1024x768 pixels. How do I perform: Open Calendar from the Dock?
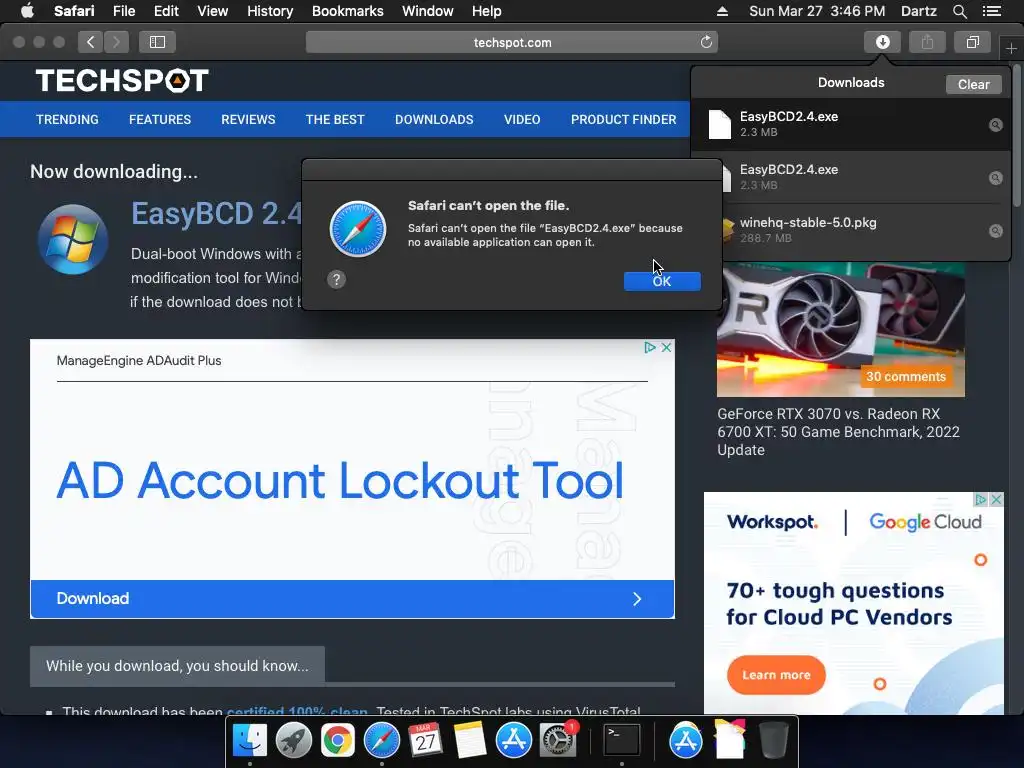click(425, 741)
